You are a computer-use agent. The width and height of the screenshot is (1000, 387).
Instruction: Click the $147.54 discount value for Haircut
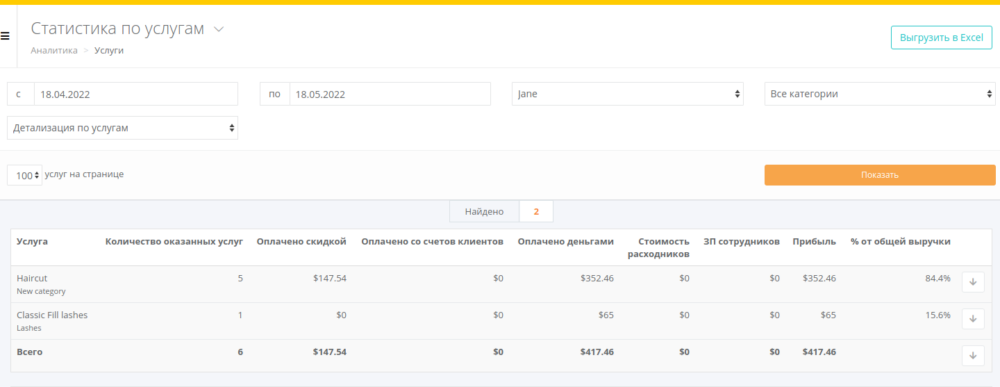click(330, 279)
